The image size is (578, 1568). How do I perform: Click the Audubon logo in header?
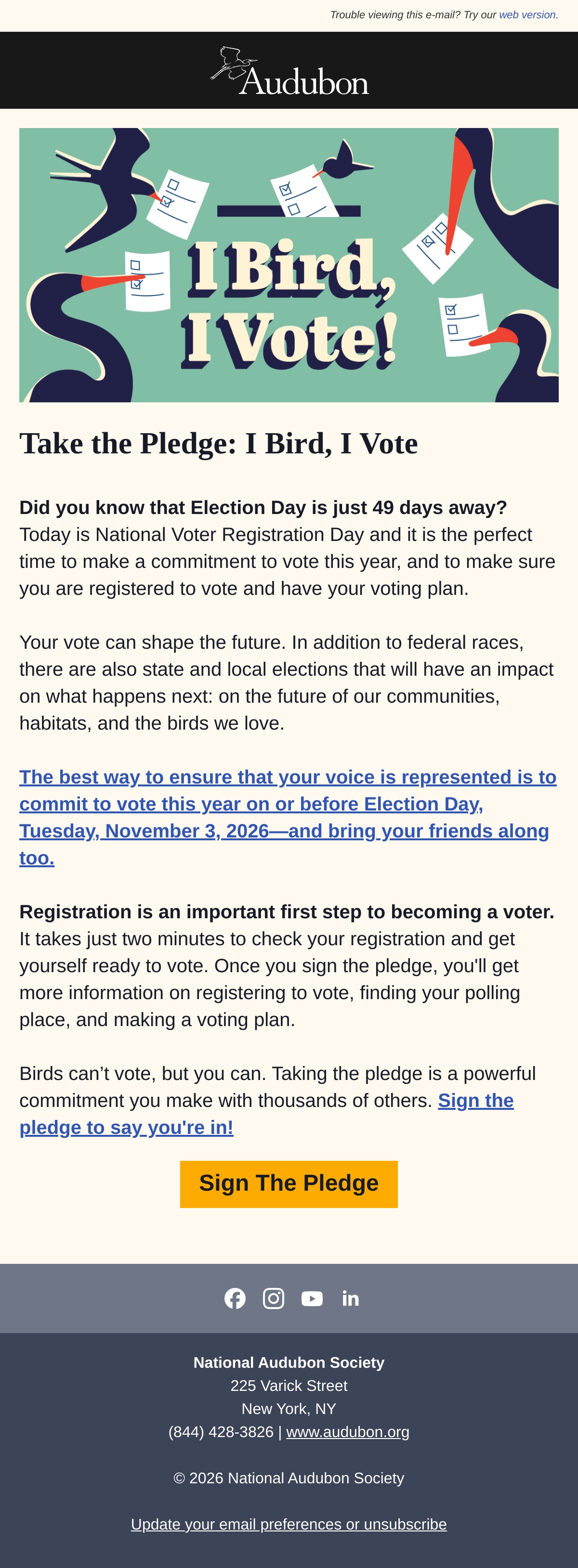pos(289,71)
